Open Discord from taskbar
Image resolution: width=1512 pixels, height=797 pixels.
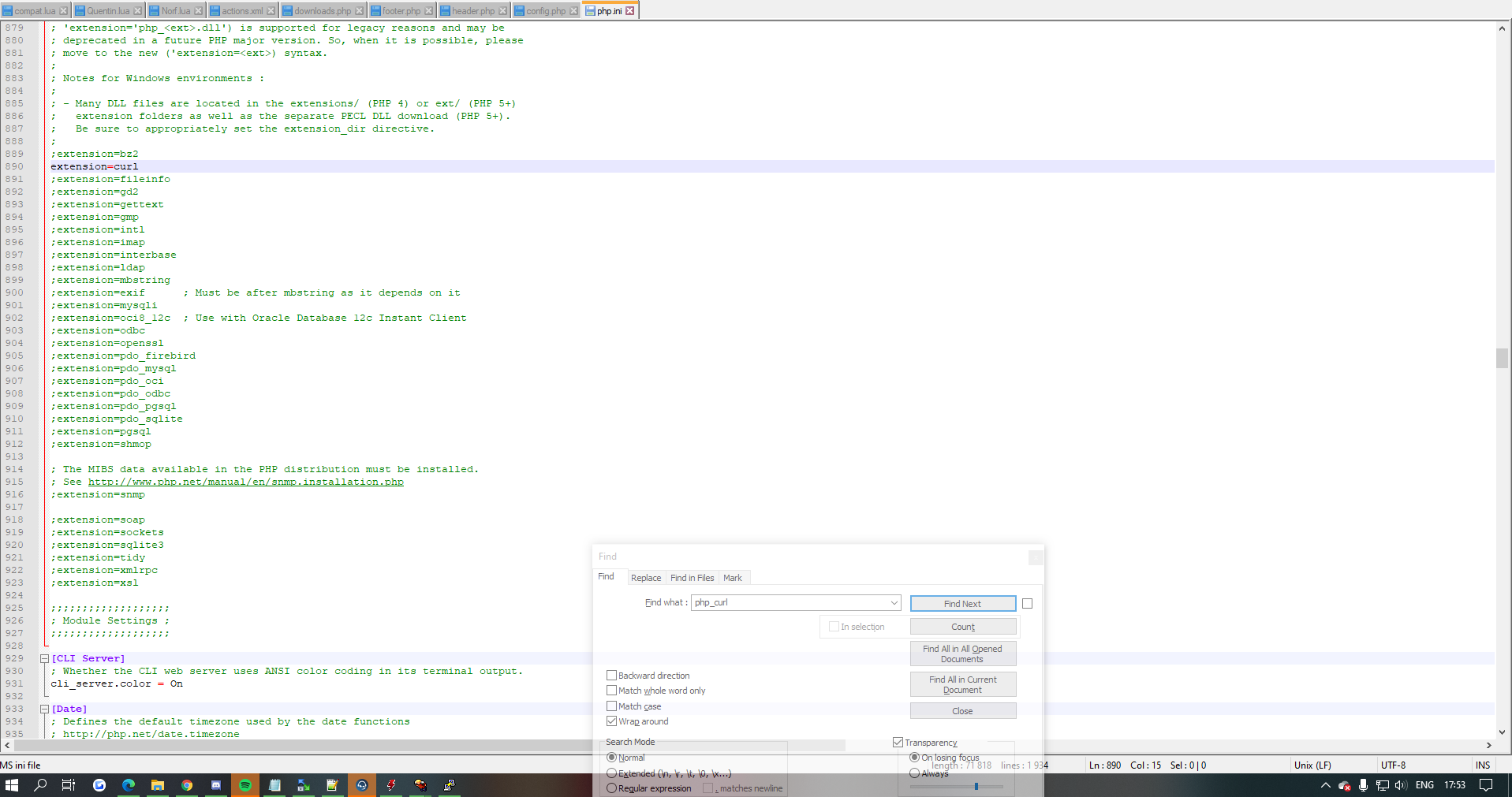(216, 785)
